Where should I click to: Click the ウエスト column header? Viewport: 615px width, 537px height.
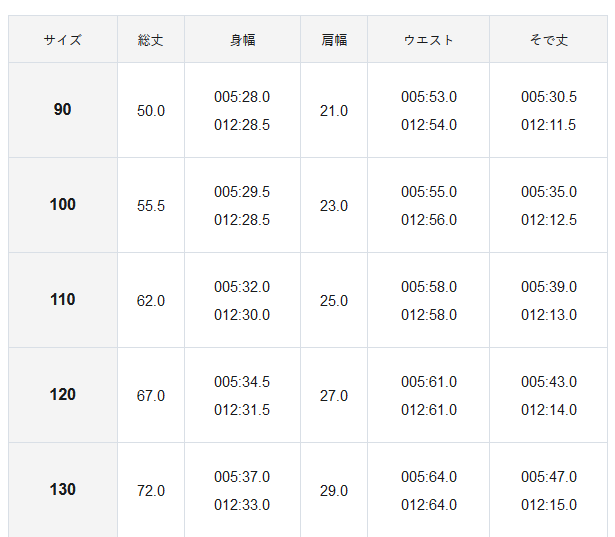pyautogui.click(x=428, y=40)
